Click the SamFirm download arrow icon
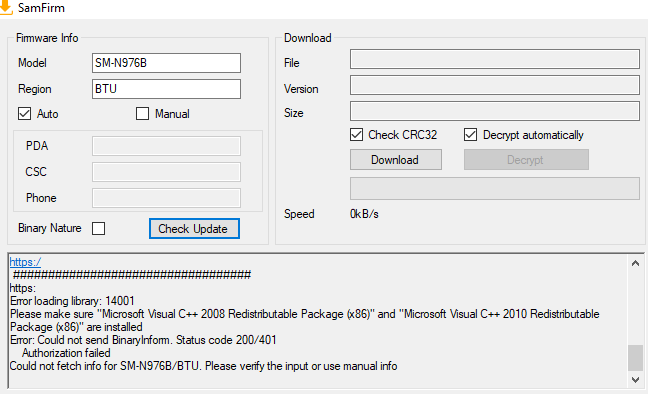Image resolution: width=648 pixels, height=394 pixels. click(x=6, y=7)
